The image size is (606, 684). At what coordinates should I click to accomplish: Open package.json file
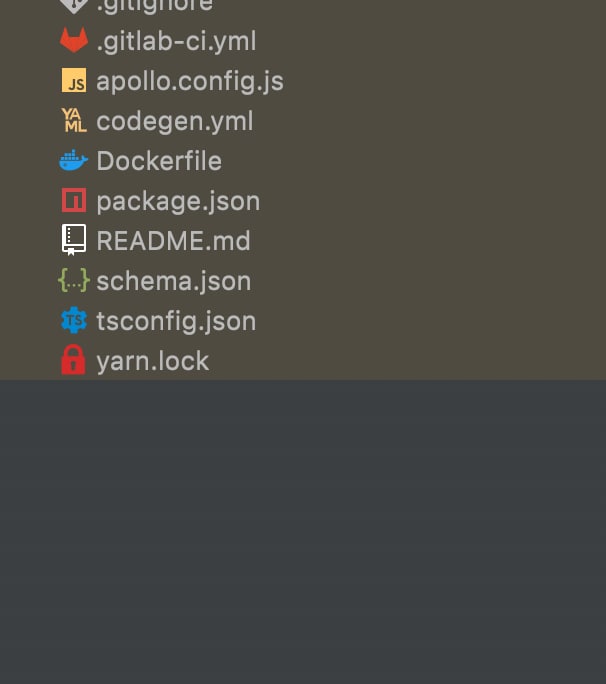tap(178, 201)
